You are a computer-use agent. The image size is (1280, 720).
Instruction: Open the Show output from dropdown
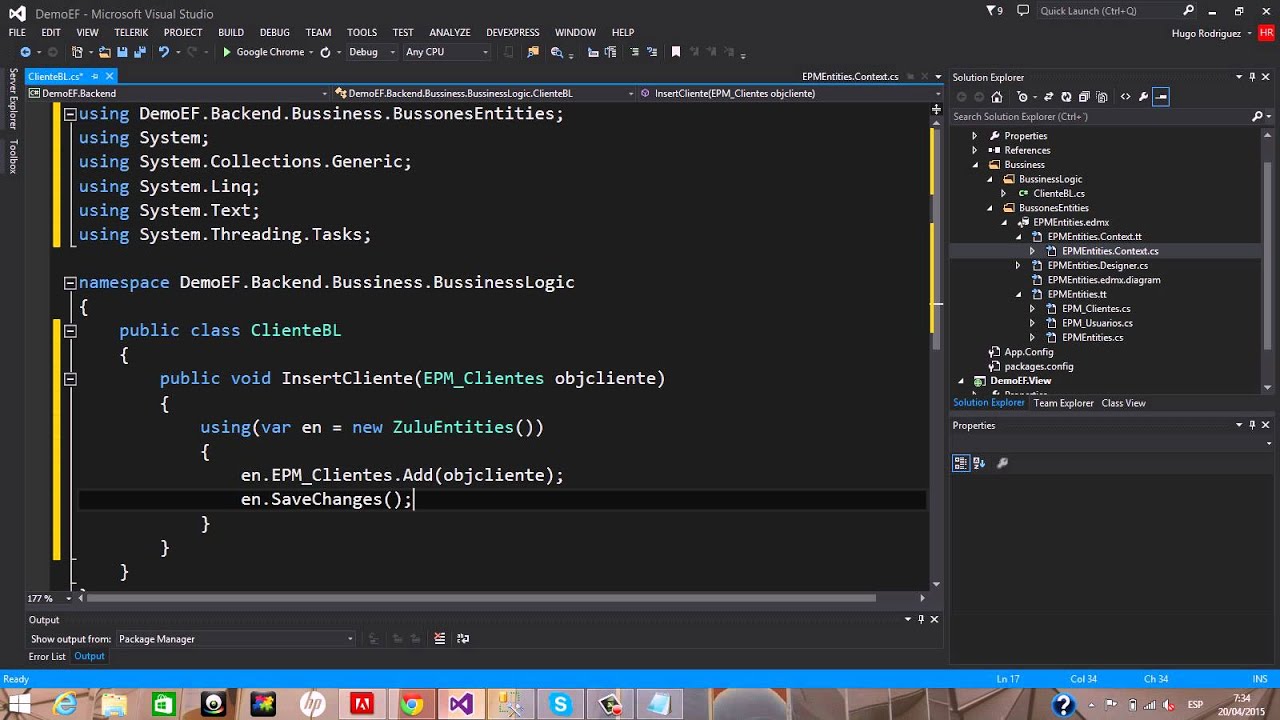click(235, 639)
